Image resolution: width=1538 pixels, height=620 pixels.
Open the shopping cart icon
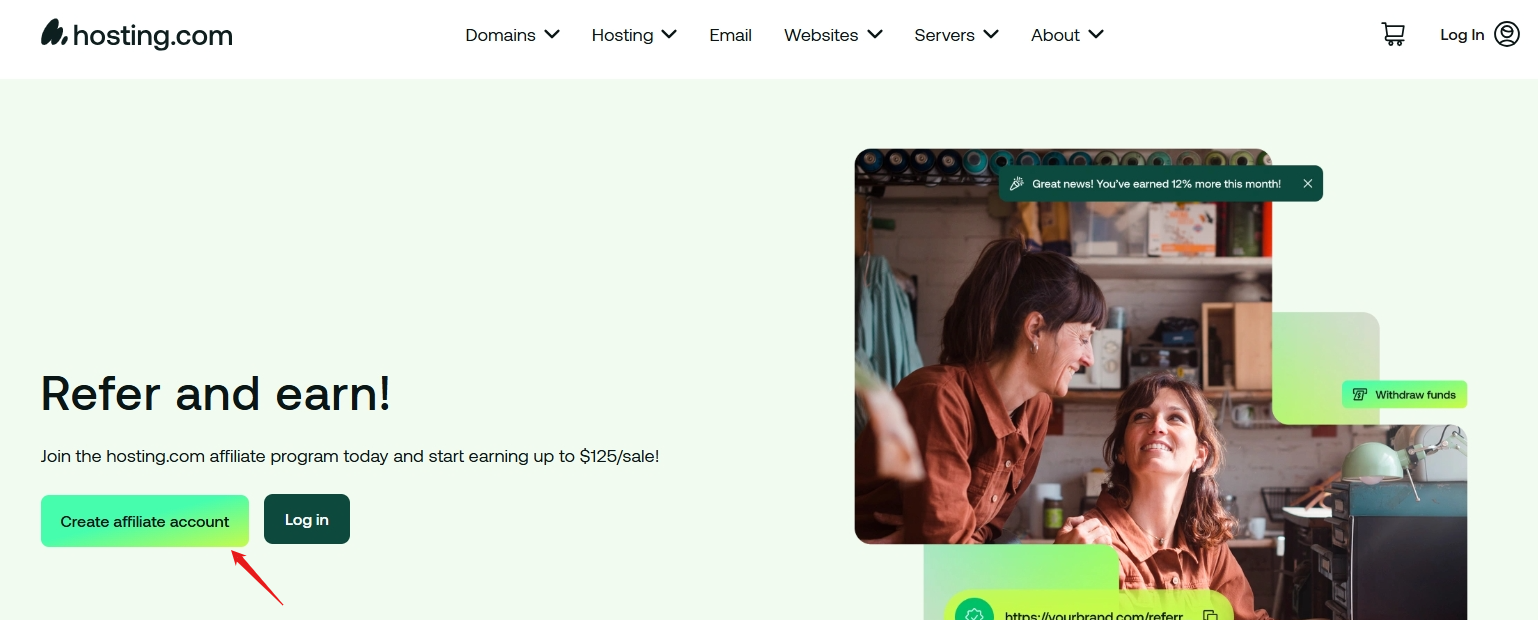tap(1393, 34)
